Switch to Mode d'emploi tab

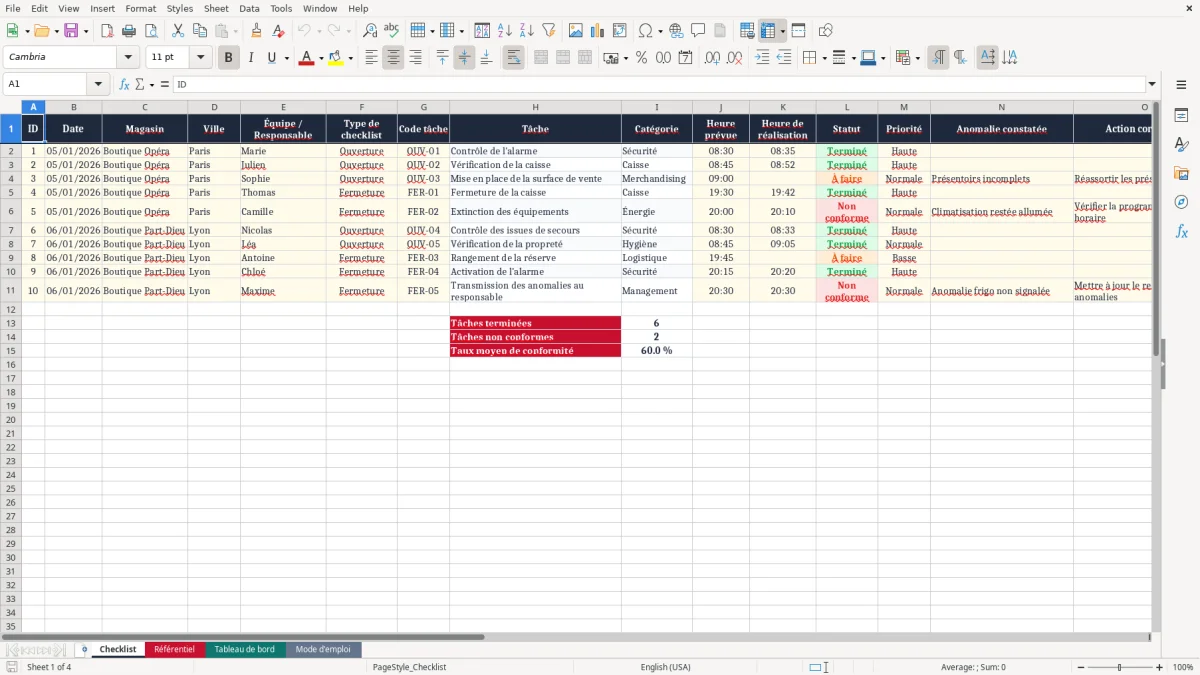(x=323, y=649)
